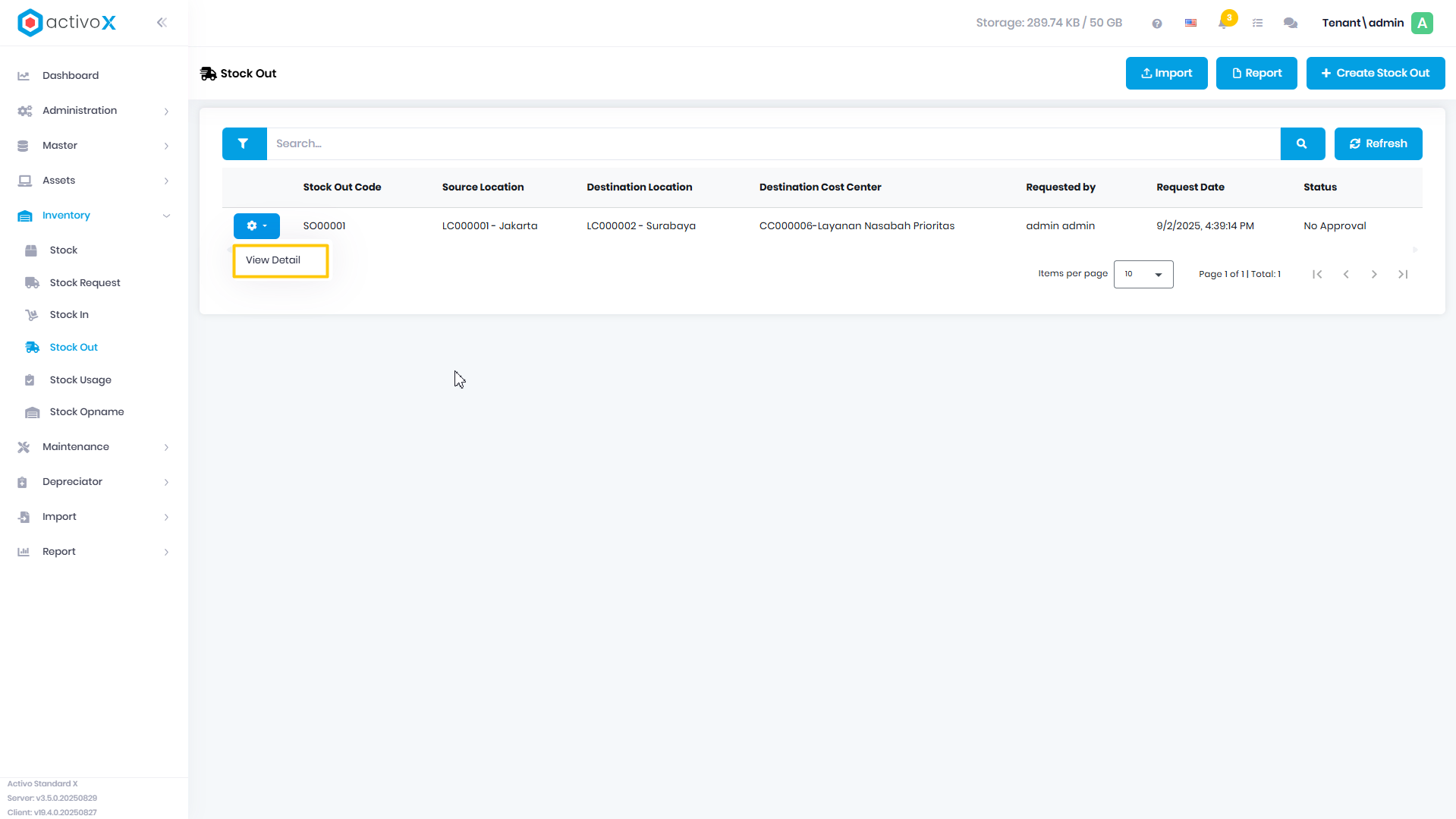Click the Refresh button
Screen dimensions: 1456x819
pos(1378,143)
